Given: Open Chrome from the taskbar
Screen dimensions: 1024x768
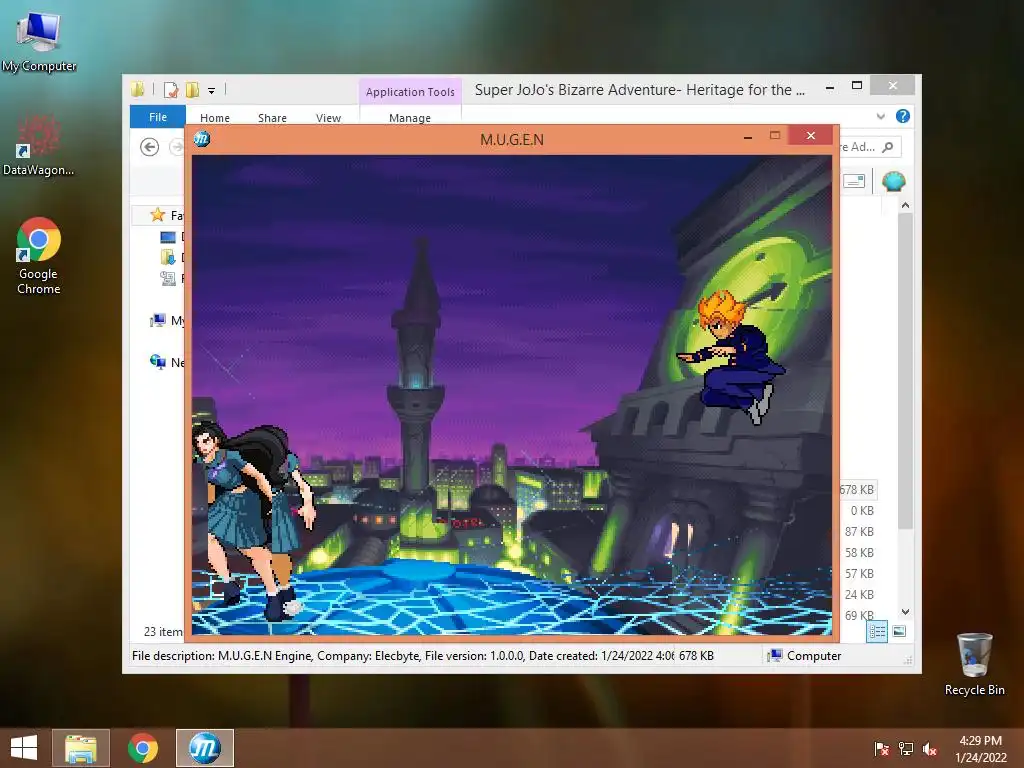Looking at the screenshot, I should pos(142,748).
